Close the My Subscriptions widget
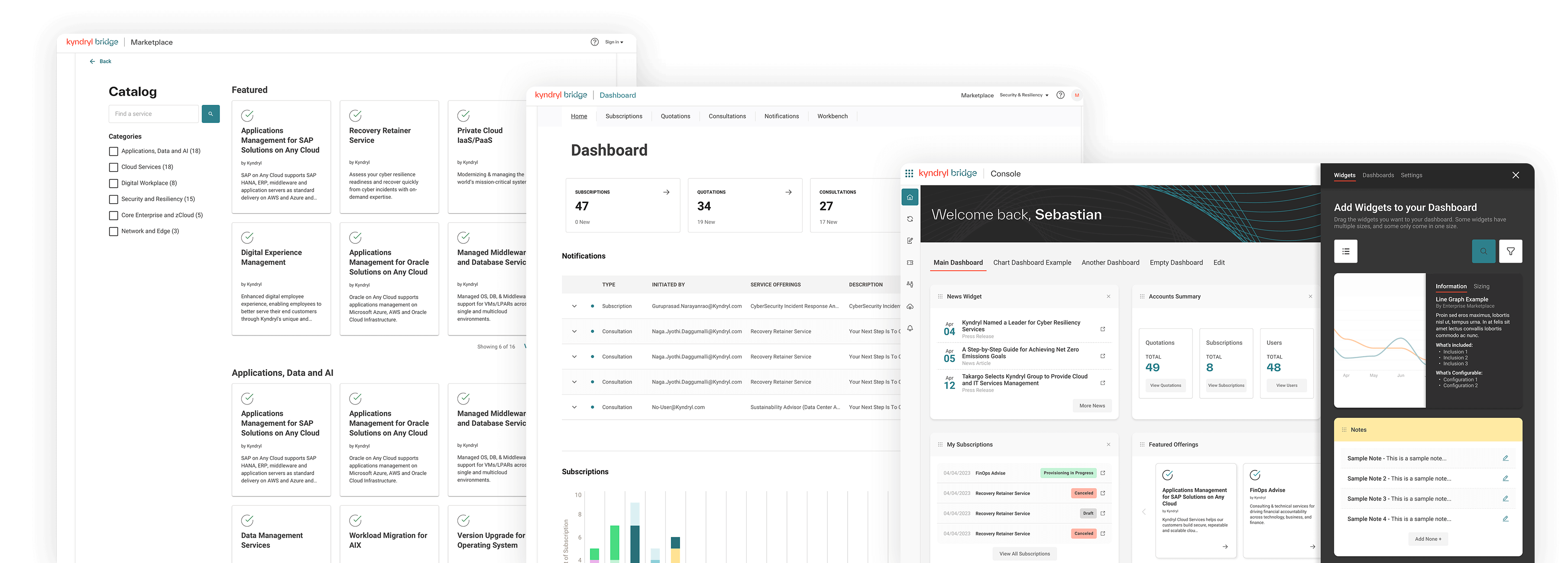The image size is (1568, 563). click(1108, 444)
